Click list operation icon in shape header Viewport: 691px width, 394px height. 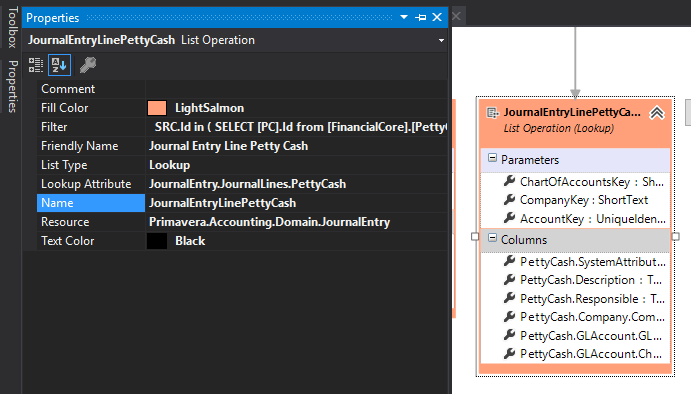click(x=492, y=113)
